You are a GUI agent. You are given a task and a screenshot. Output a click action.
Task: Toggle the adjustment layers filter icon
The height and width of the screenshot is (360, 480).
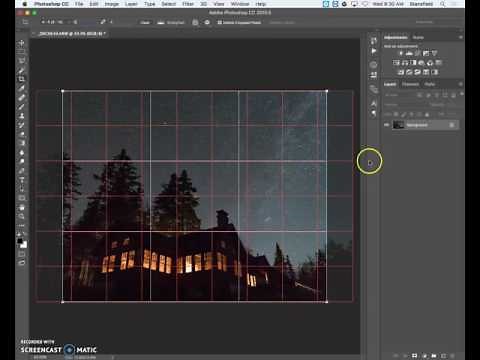point(428,95)
